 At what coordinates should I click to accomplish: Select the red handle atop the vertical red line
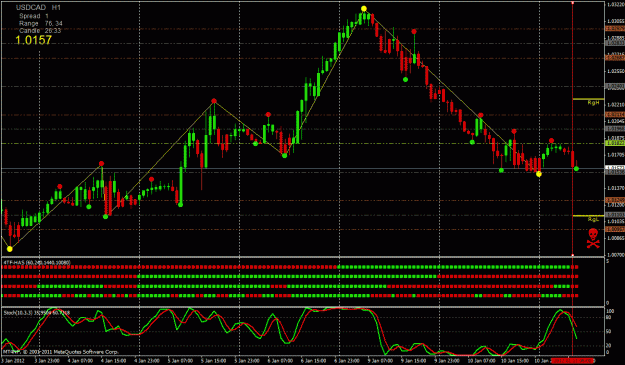point(573,3)
